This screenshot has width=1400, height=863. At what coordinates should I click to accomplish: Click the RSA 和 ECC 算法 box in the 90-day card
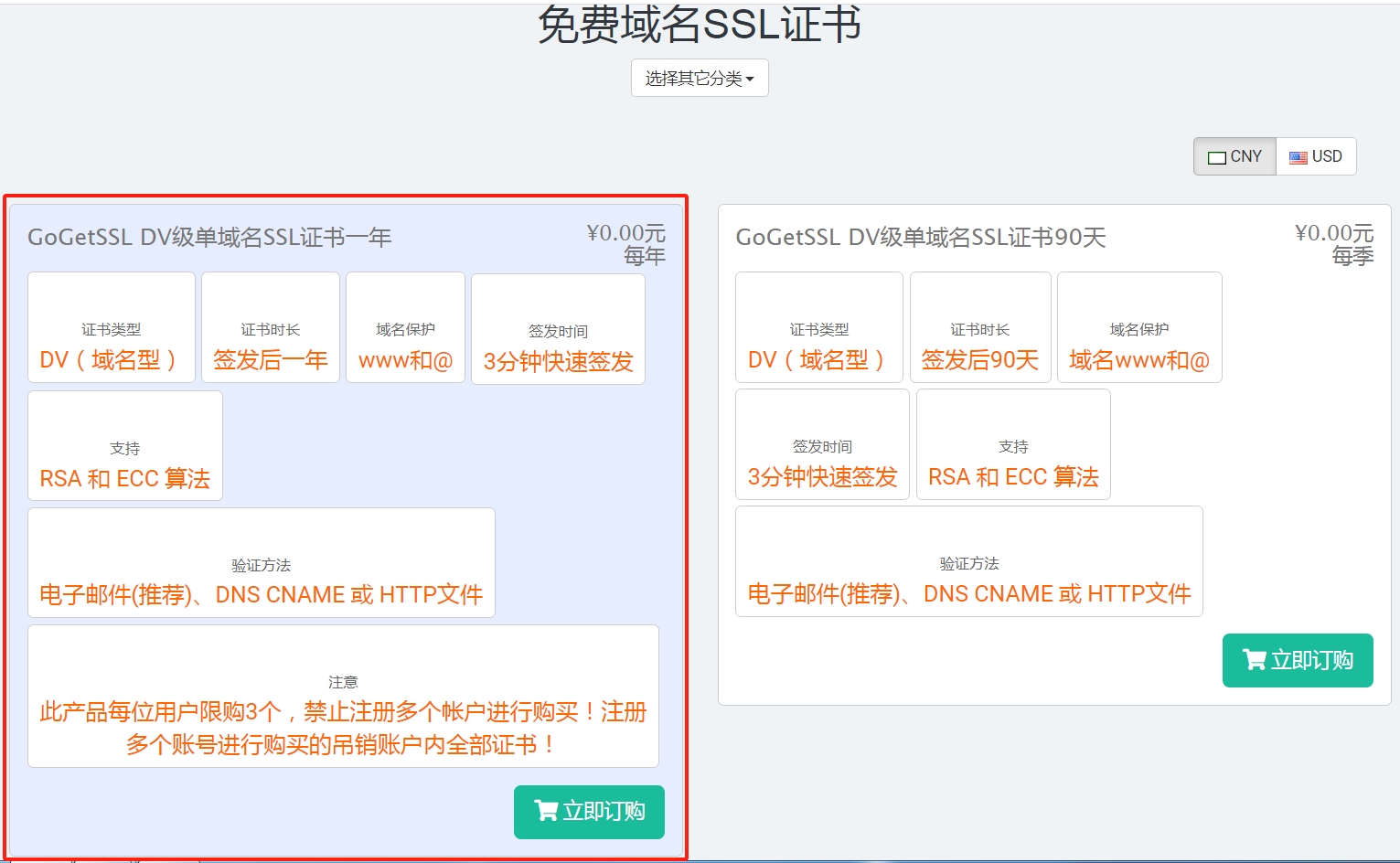[x=1013, y=444]
